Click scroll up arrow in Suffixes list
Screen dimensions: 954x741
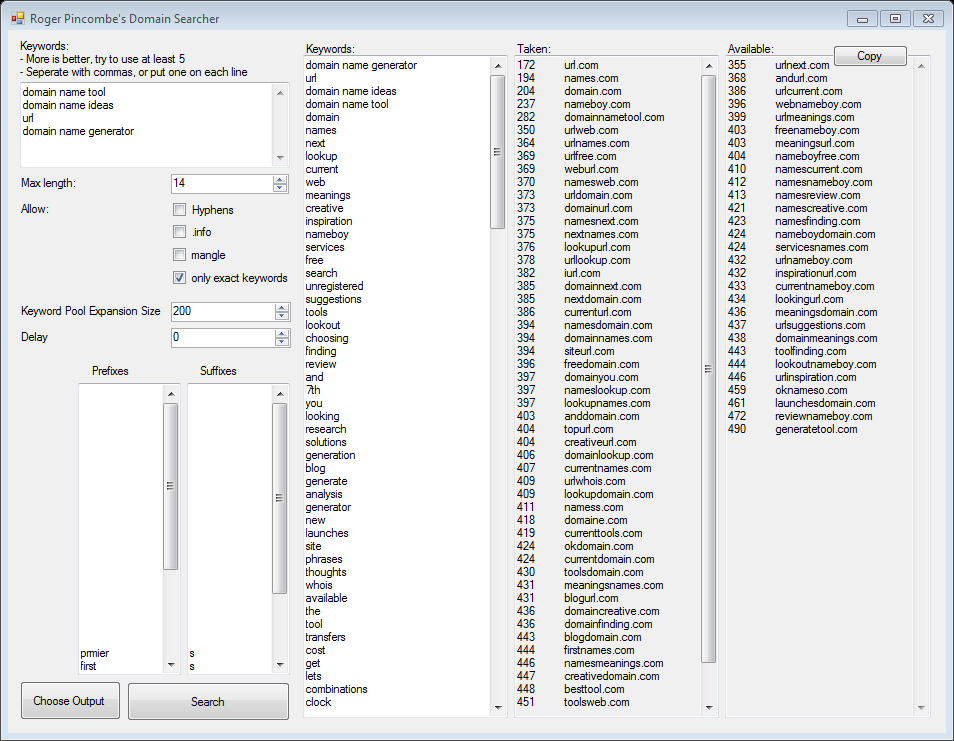click(279, 394)
